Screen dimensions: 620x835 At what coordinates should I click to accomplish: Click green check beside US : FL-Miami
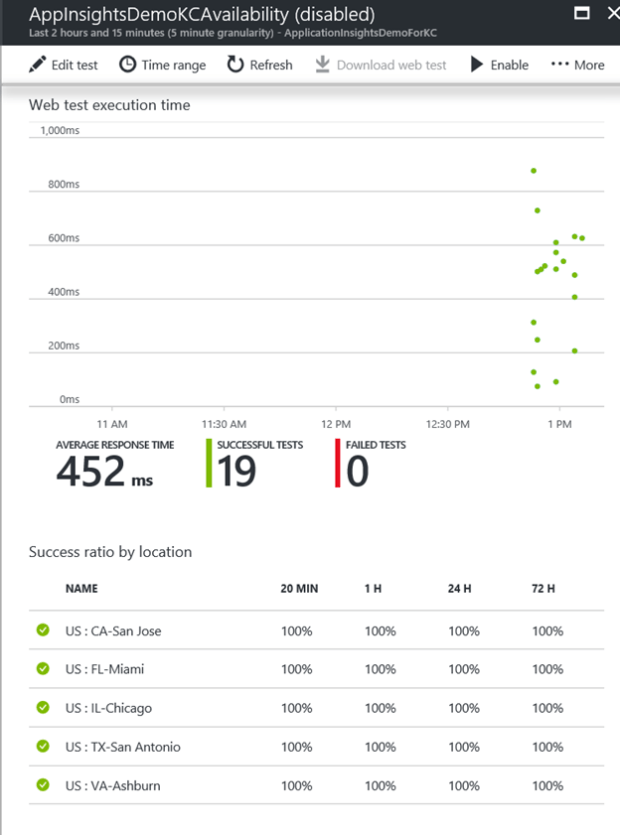(x=43, y=669)
